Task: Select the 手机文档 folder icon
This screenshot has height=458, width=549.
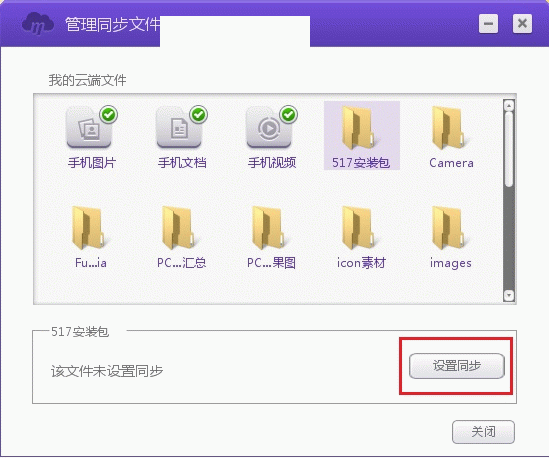Action: pos(179,127)
